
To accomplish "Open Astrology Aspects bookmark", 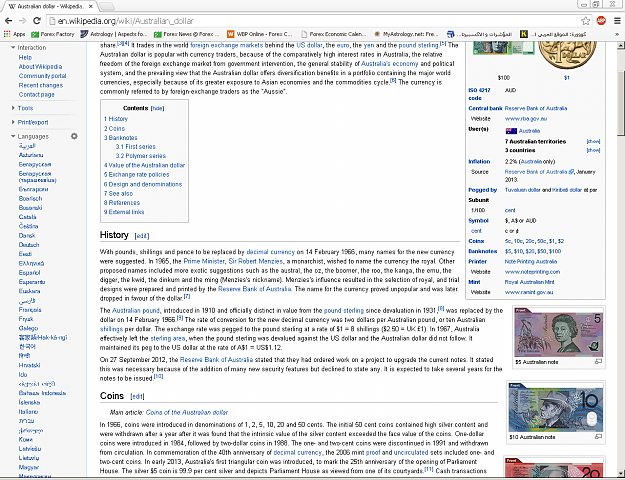I will (114, 34).
